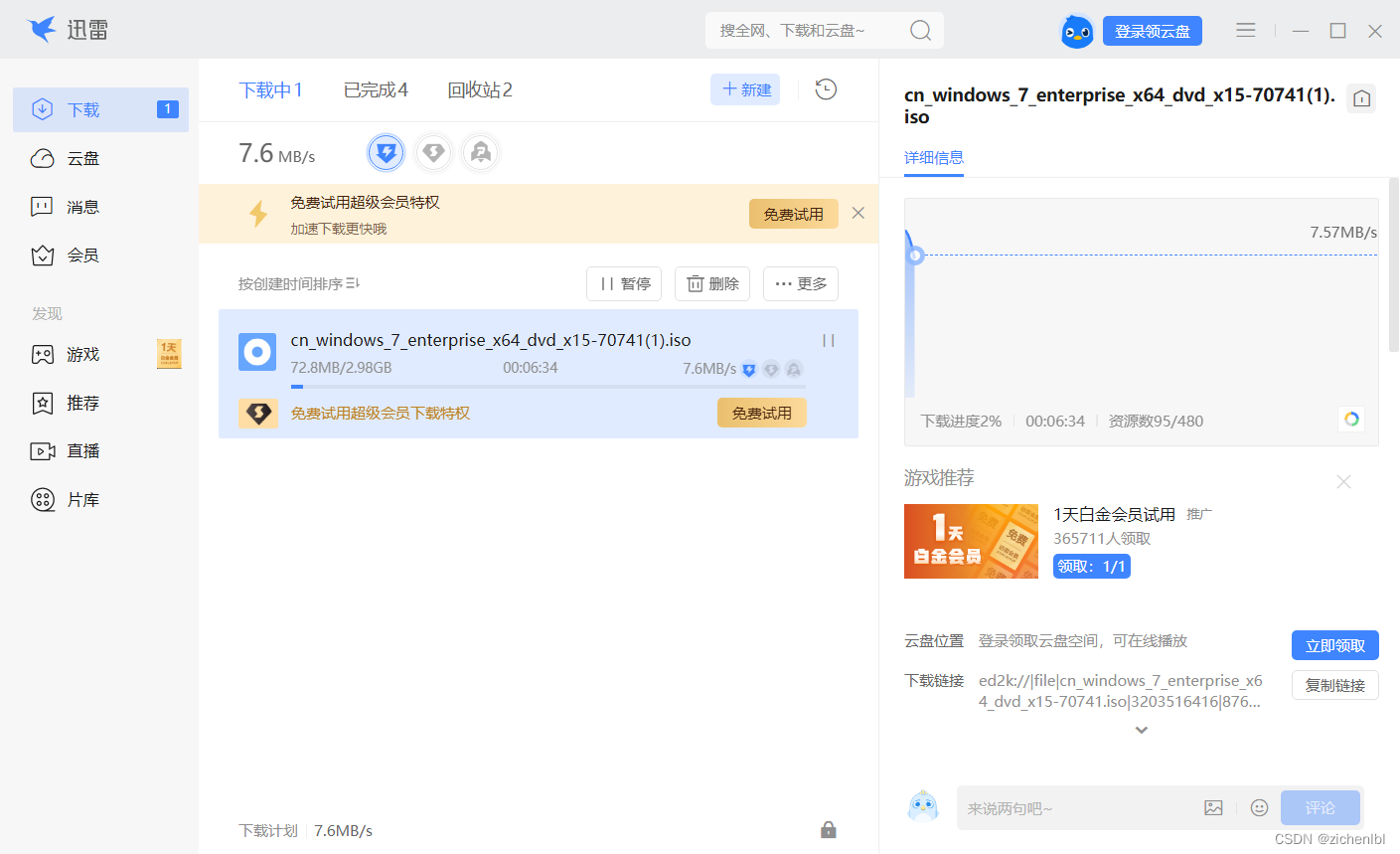Click the blue bird avatar icon
The width and height of the screenshot is (1400, 854).
click(1077, 32)
